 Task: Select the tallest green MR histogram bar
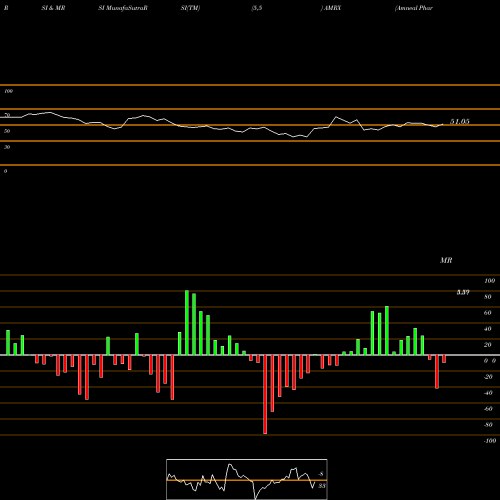[x=187, y=323]
